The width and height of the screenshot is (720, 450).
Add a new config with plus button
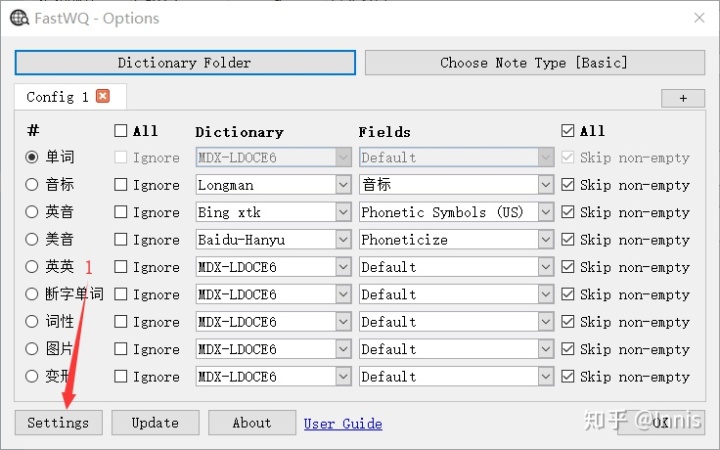pyautogui.click(x=683, y=98)
